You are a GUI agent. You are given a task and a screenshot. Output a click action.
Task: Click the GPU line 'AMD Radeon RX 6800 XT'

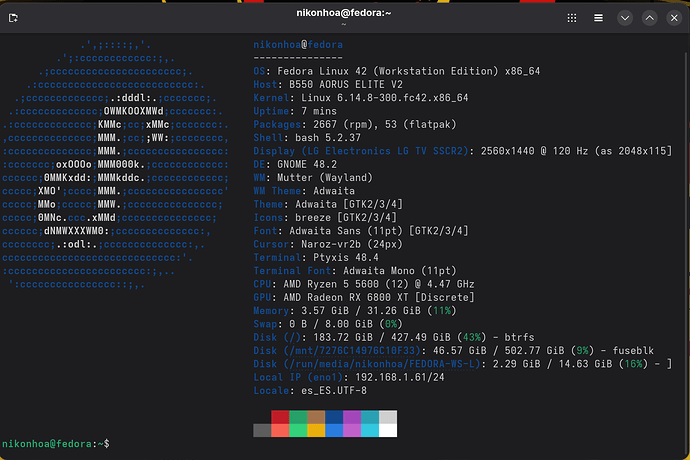(x=364, y=298)
